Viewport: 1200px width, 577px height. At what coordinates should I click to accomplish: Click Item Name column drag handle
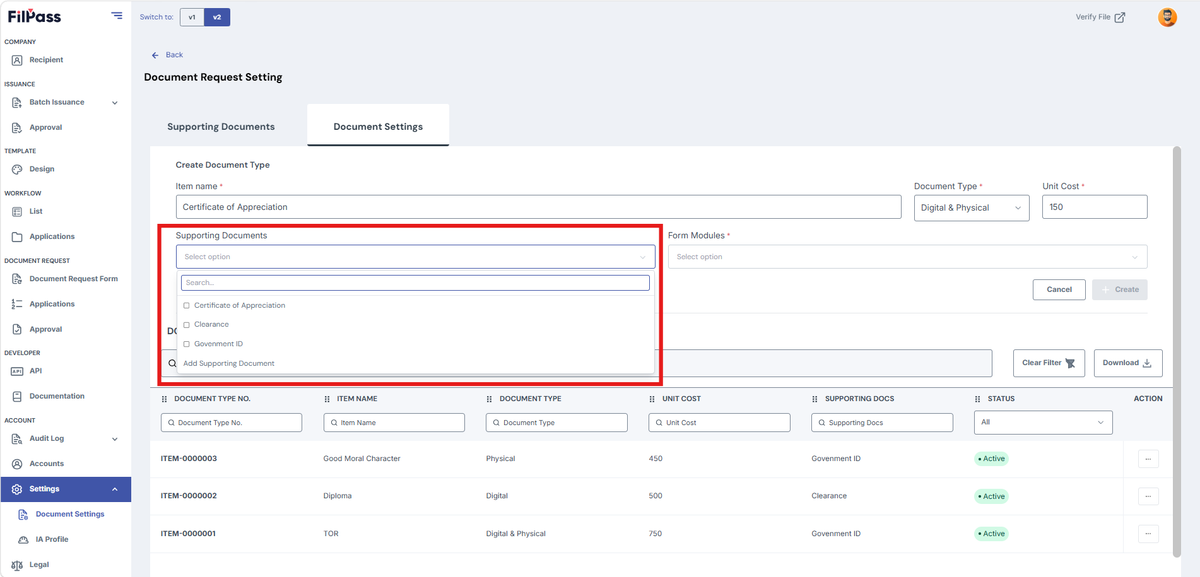(327, 399)
